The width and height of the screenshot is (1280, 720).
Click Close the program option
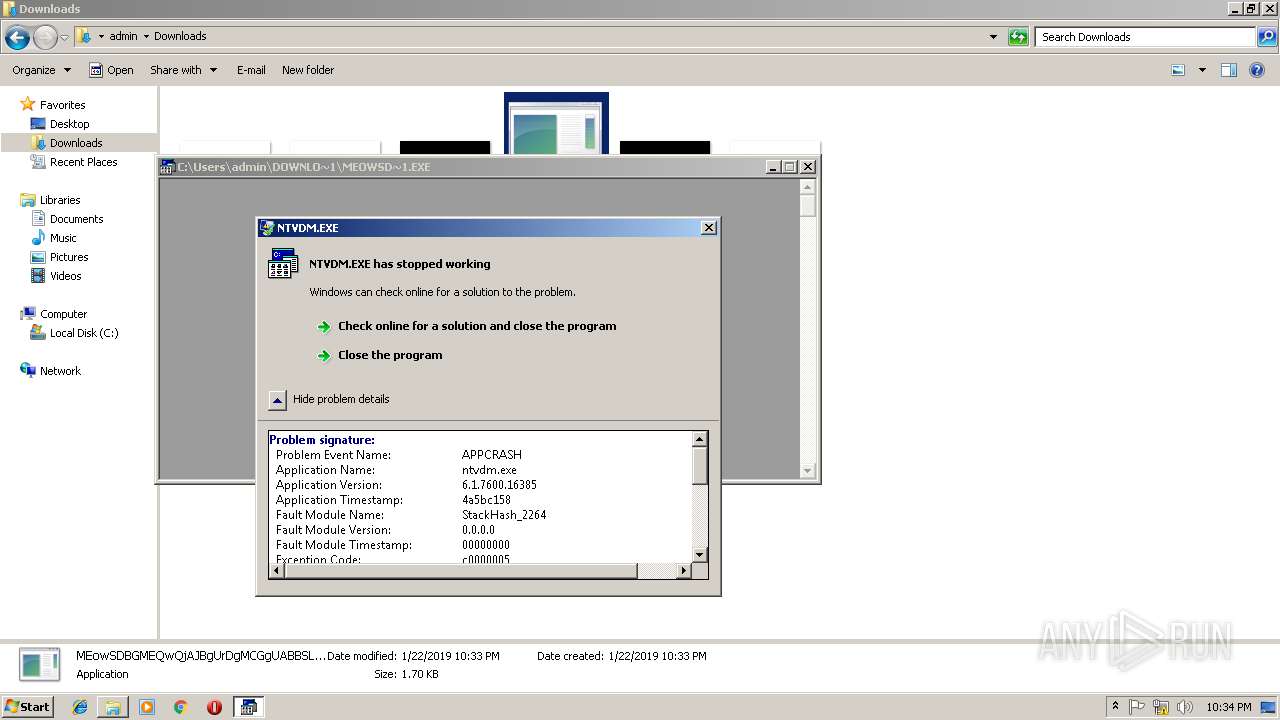[x=390, y=355]
